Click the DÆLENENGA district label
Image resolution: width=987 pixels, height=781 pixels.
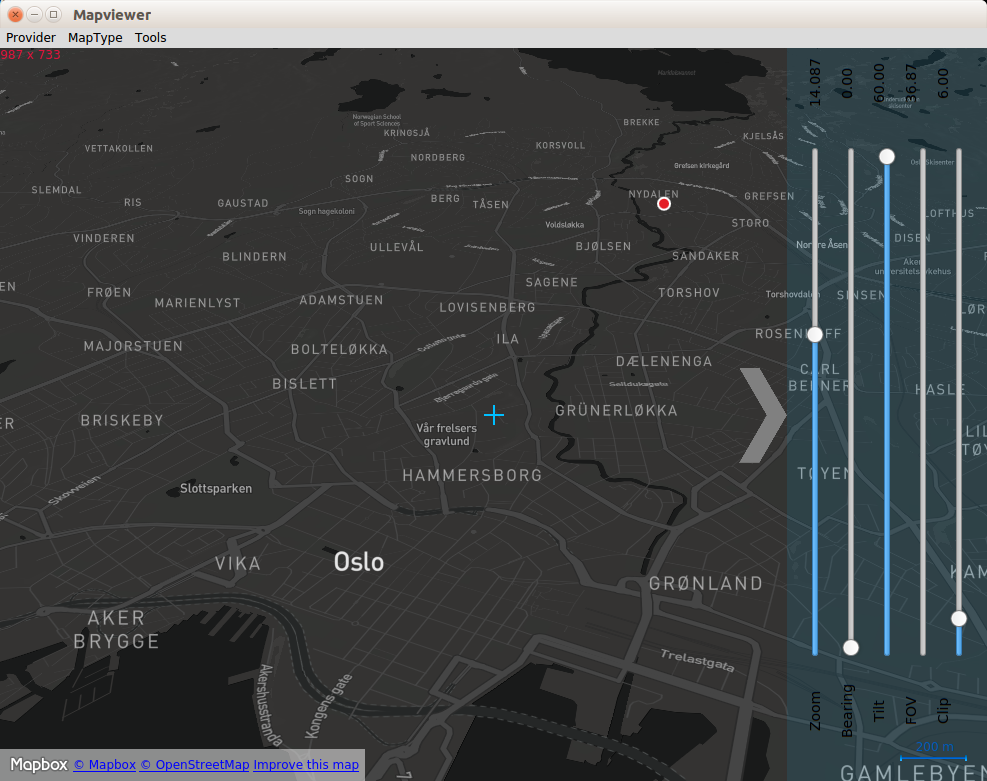[664, 361]
